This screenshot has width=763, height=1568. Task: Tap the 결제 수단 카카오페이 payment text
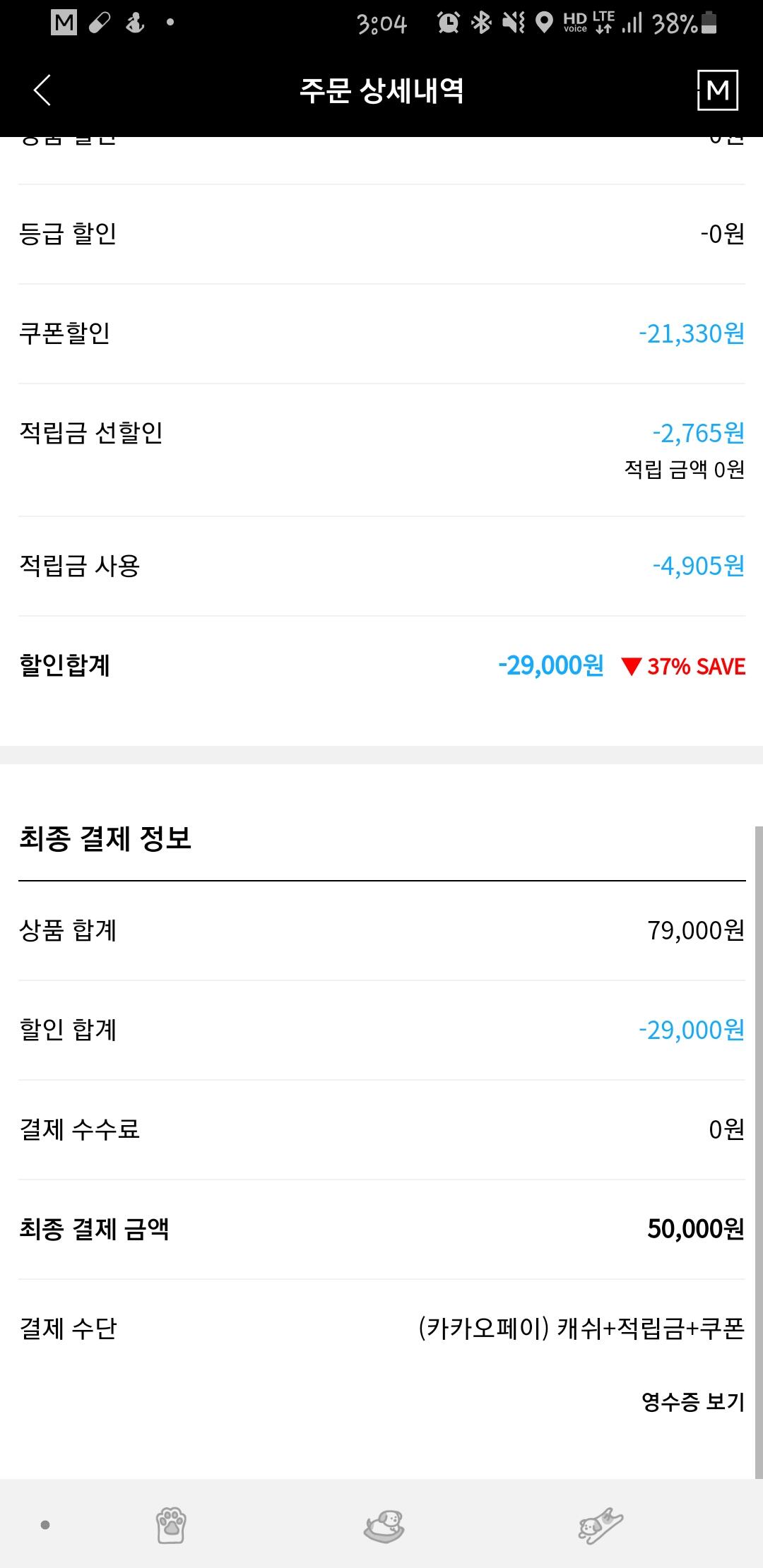click(581, 1329)
